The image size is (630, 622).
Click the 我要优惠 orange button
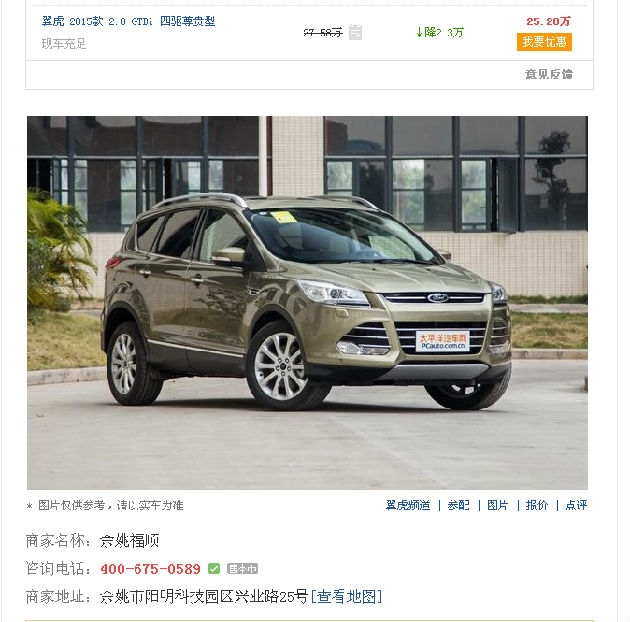click(x=544, y=42)
